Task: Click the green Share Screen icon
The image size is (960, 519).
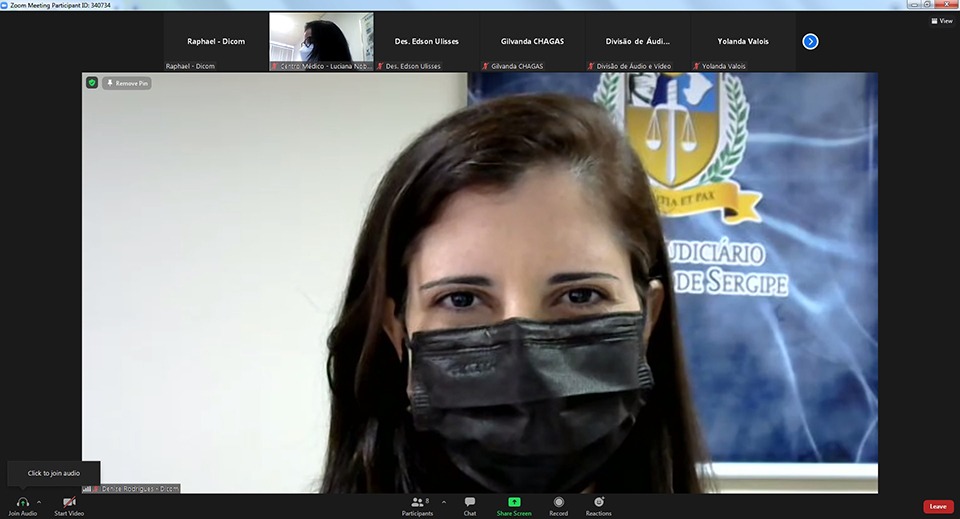Action: tap(514, 502)
